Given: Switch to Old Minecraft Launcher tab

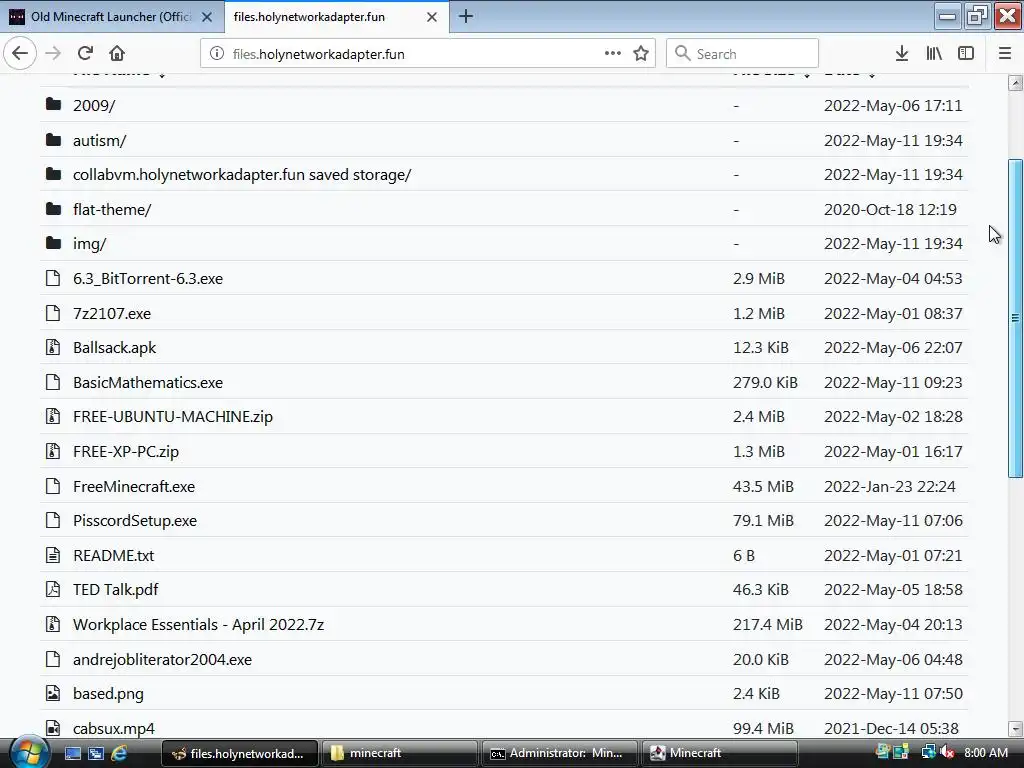Looking at the screenshot, I should point(111,17).
